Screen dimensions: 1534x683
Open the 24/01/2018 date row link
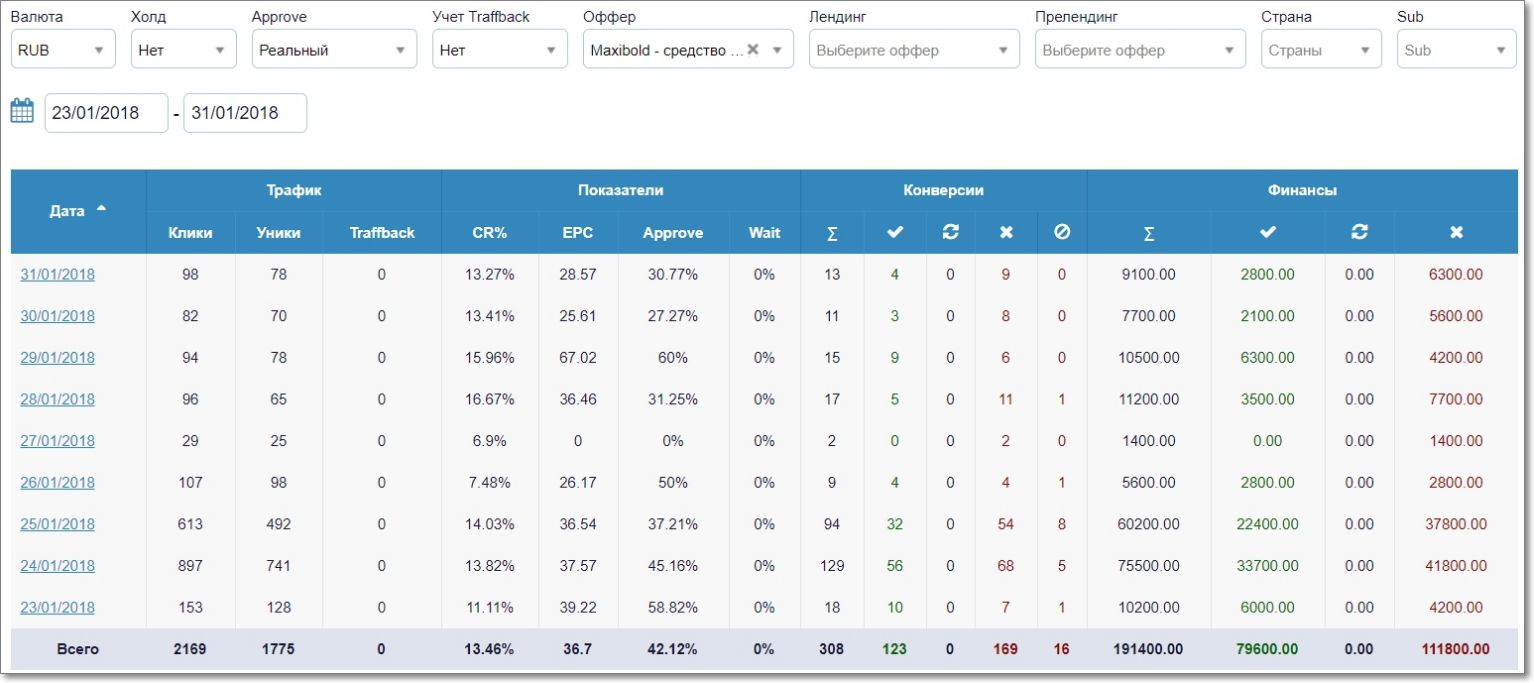(57, 566)
